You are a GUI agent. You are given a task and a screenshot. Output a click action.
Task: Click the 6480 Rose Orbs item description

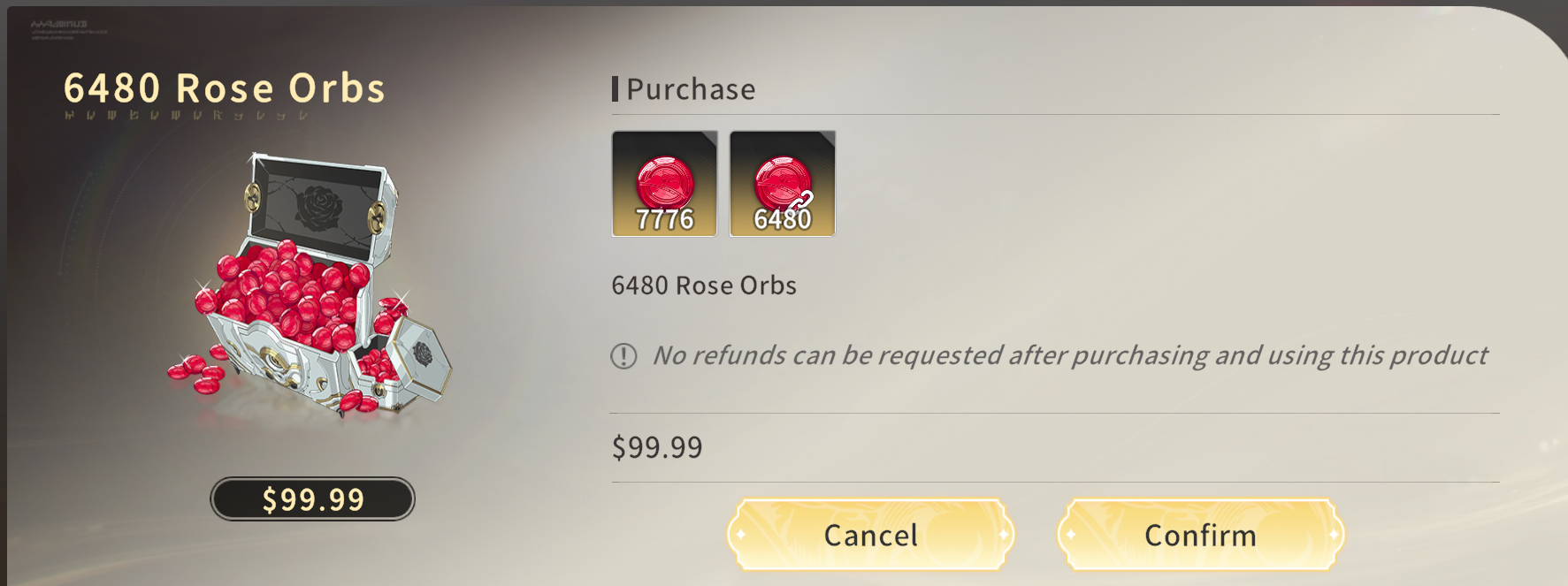tap(704, 285)
